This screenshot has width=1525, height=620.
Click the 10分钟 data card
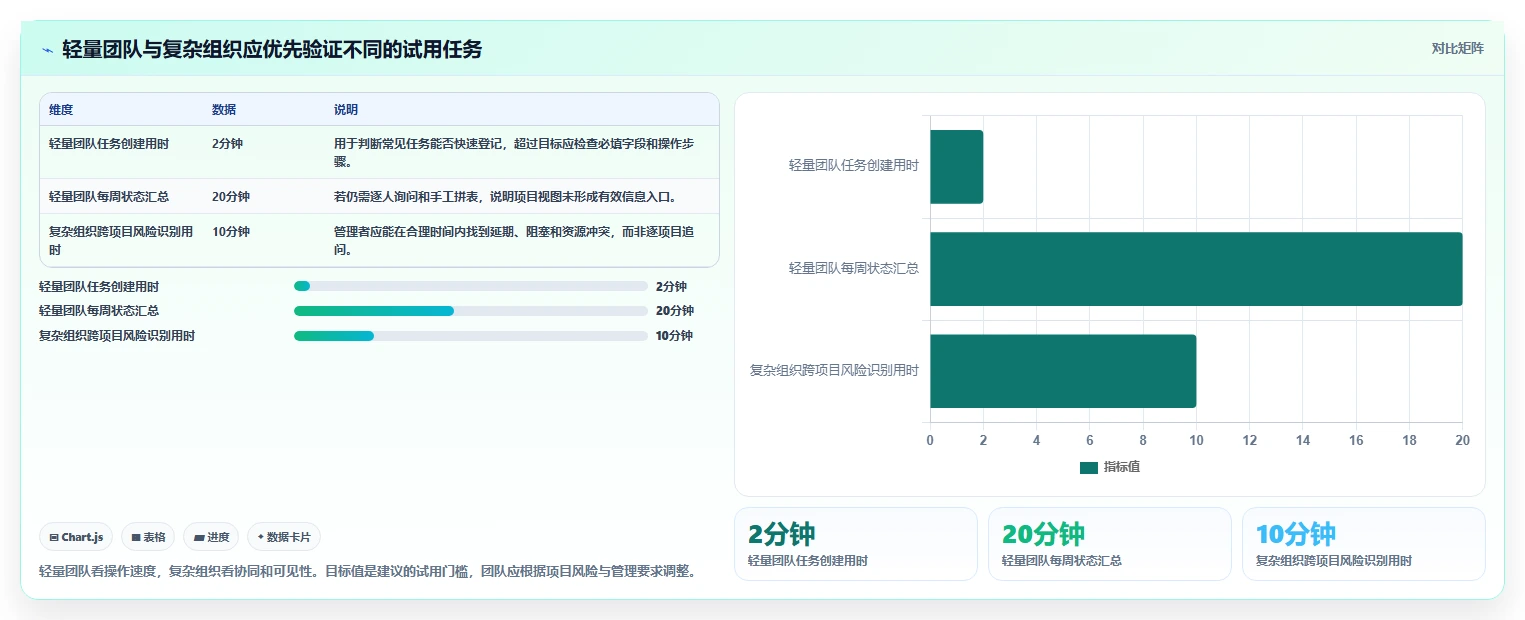pos(1364,544)
